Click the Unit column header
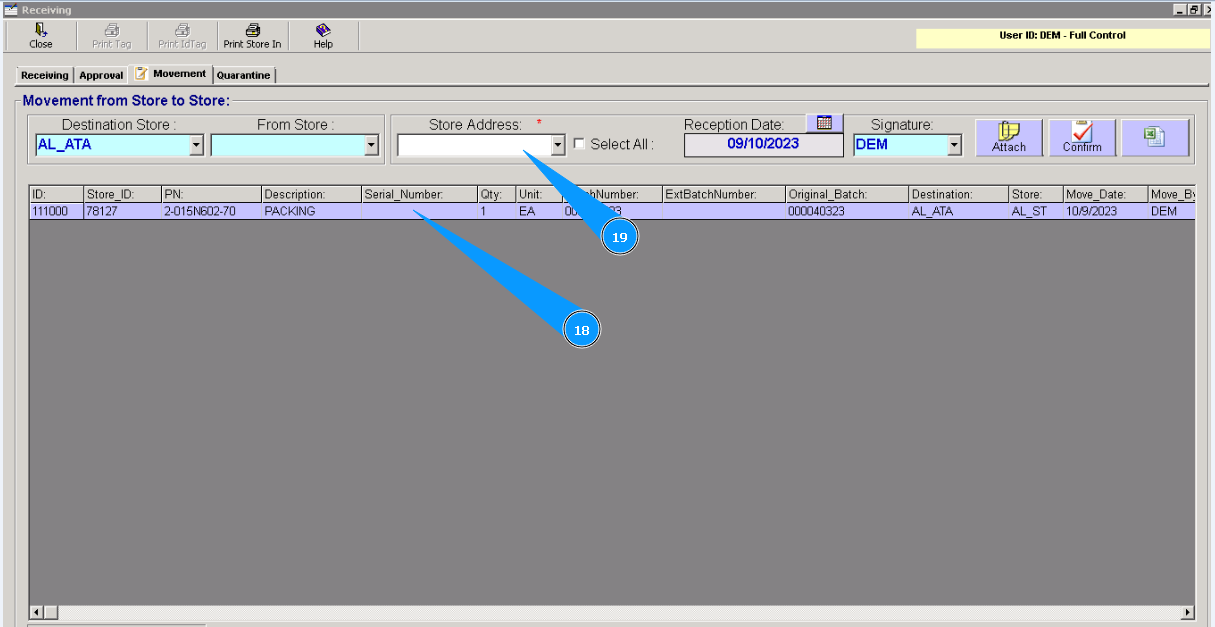The width and height of the screenshot is (1215, 627). click(538, 194)
